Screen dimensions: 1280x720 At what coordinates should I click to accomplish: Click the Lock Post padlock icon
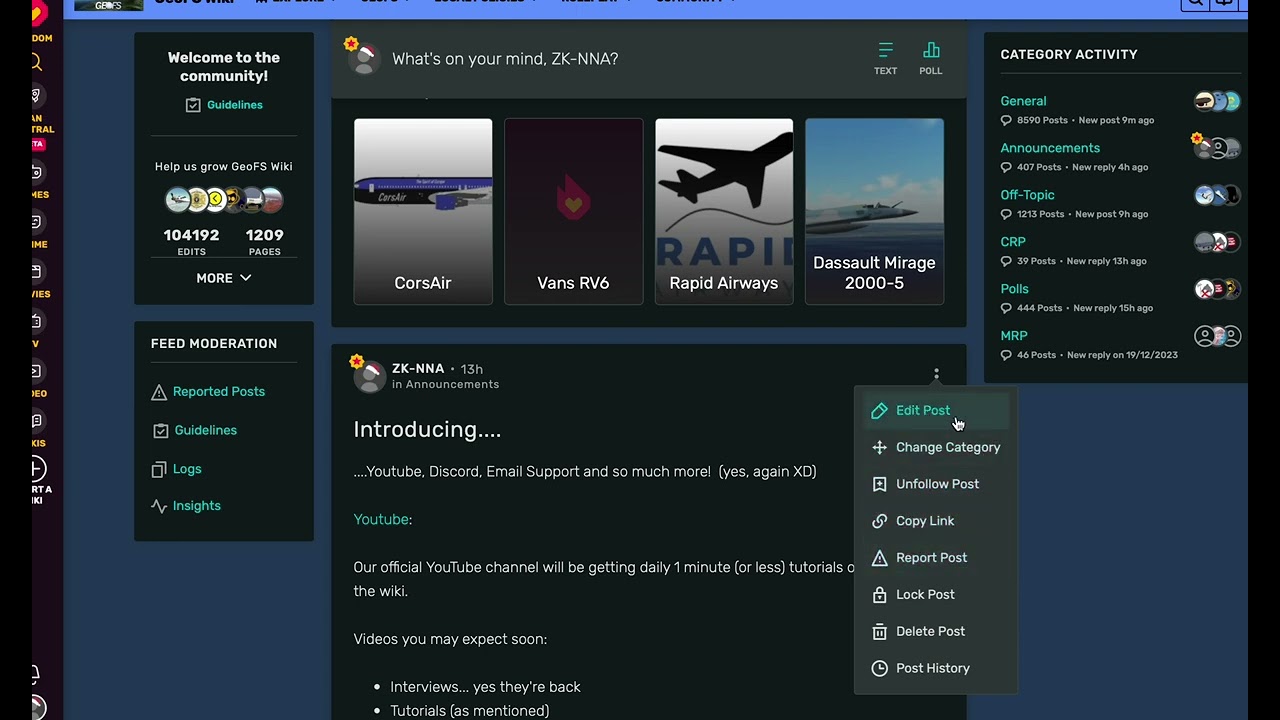pos(879,595)
